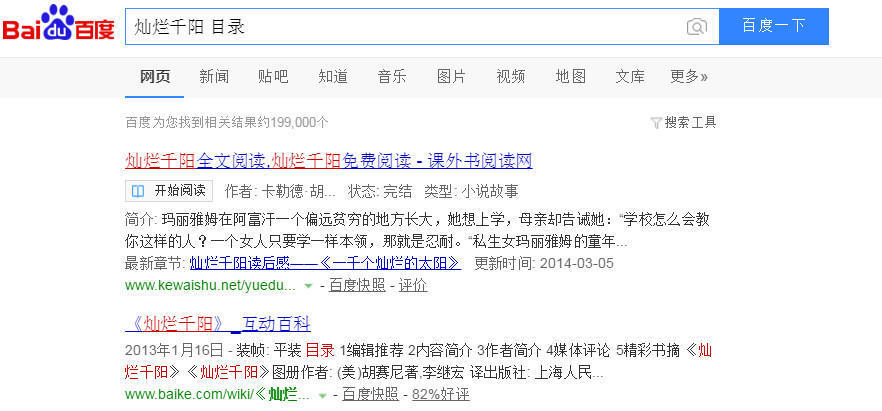The image size is (882, 411).
Task: Open the 视频 tab
Action: tap(511, 76)
